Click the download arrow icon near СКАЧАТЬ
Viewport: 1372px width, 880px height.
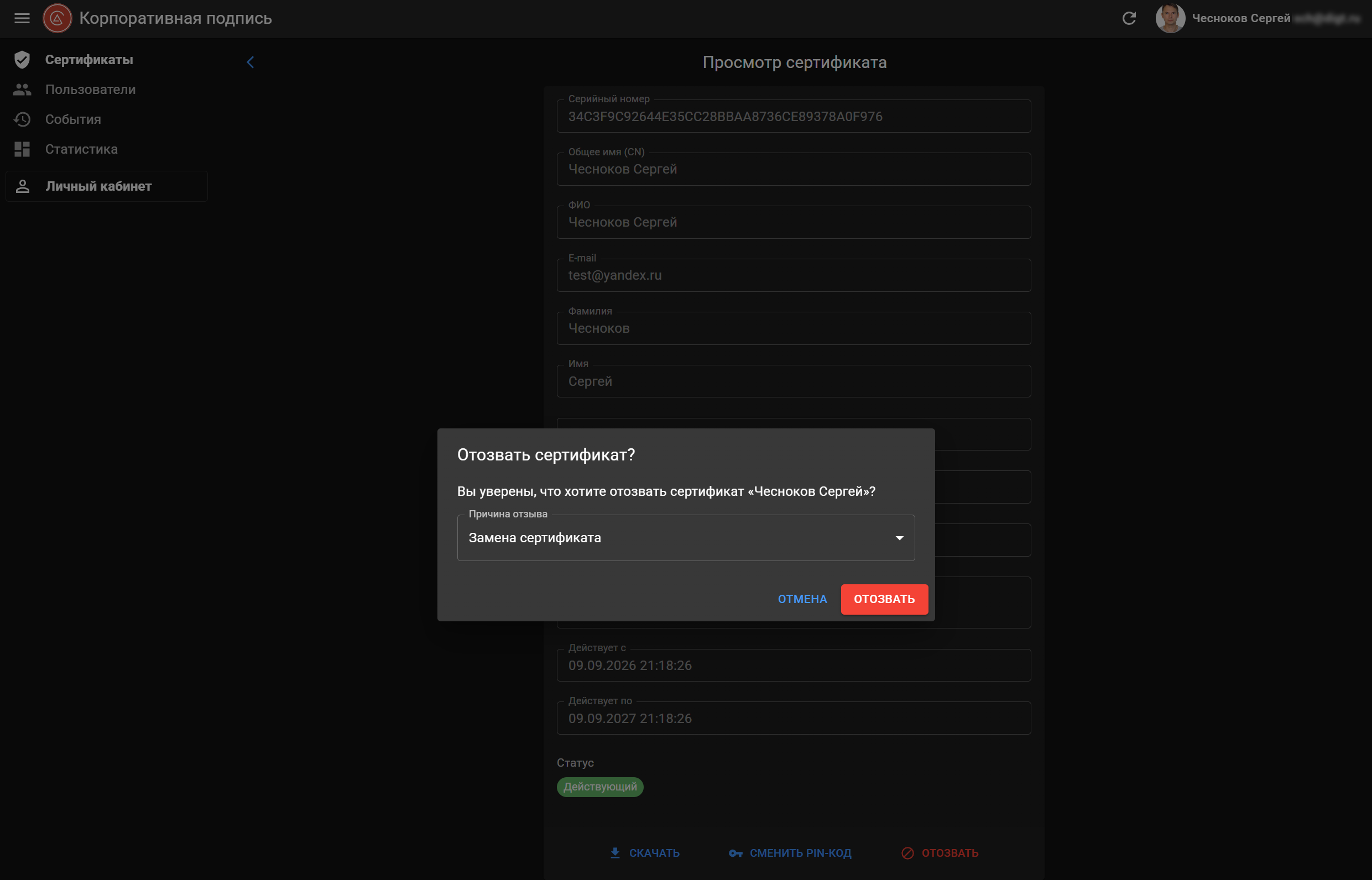pyautogui.click(x=615, y=853)
